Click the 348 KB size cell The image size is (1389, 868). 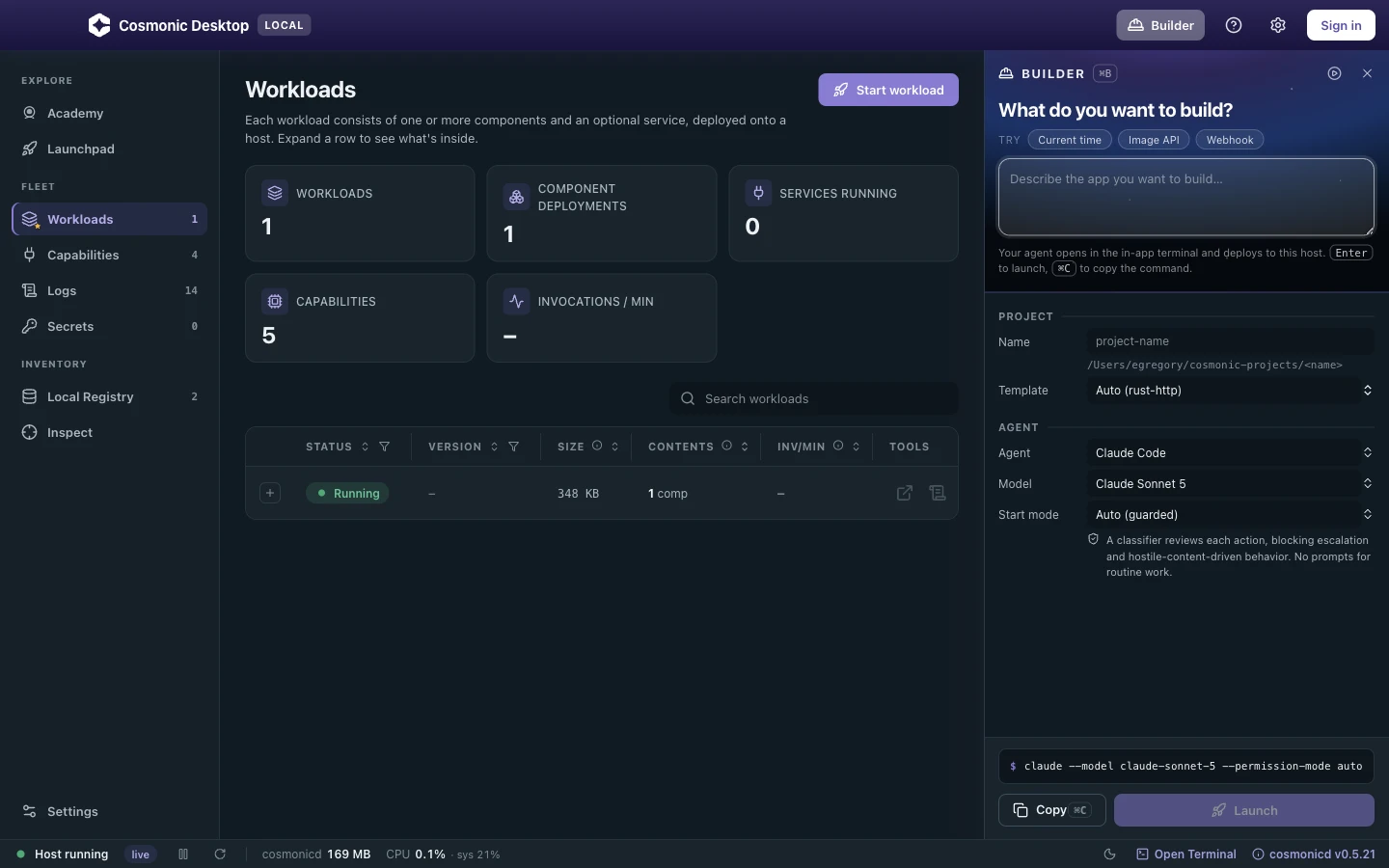[578, 493]
